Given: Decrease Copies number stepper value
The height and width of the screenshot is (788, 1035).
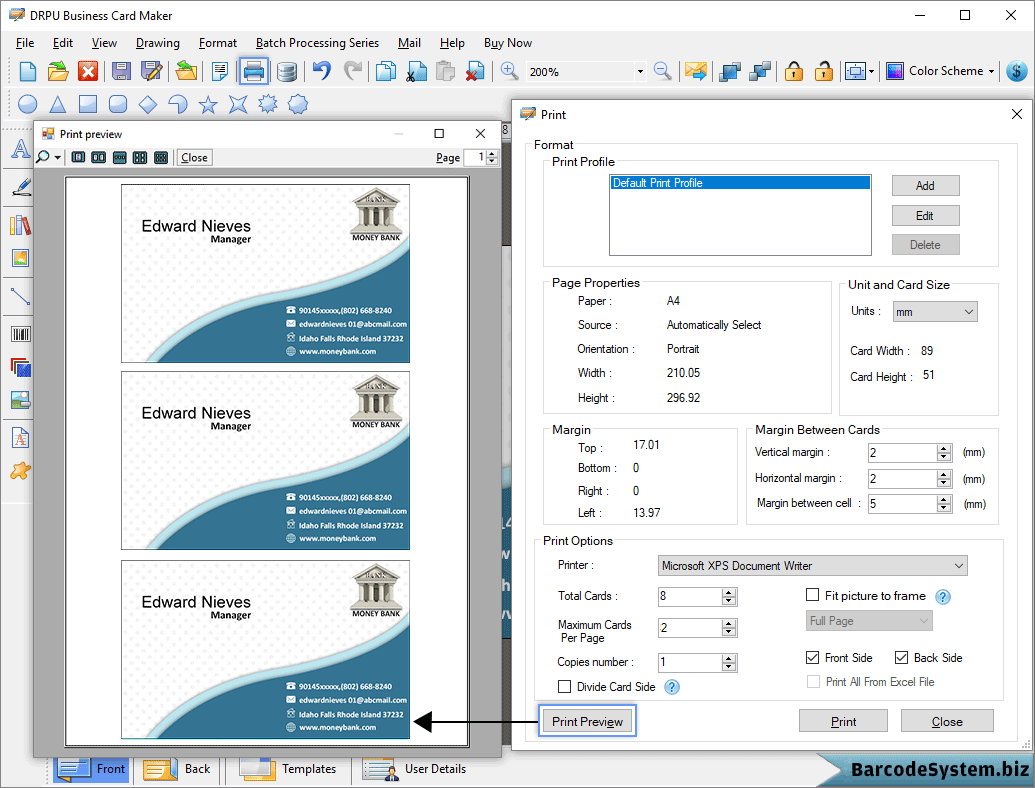Looking at the screenshot, I should pyautogui.click(x=729, y=667).
